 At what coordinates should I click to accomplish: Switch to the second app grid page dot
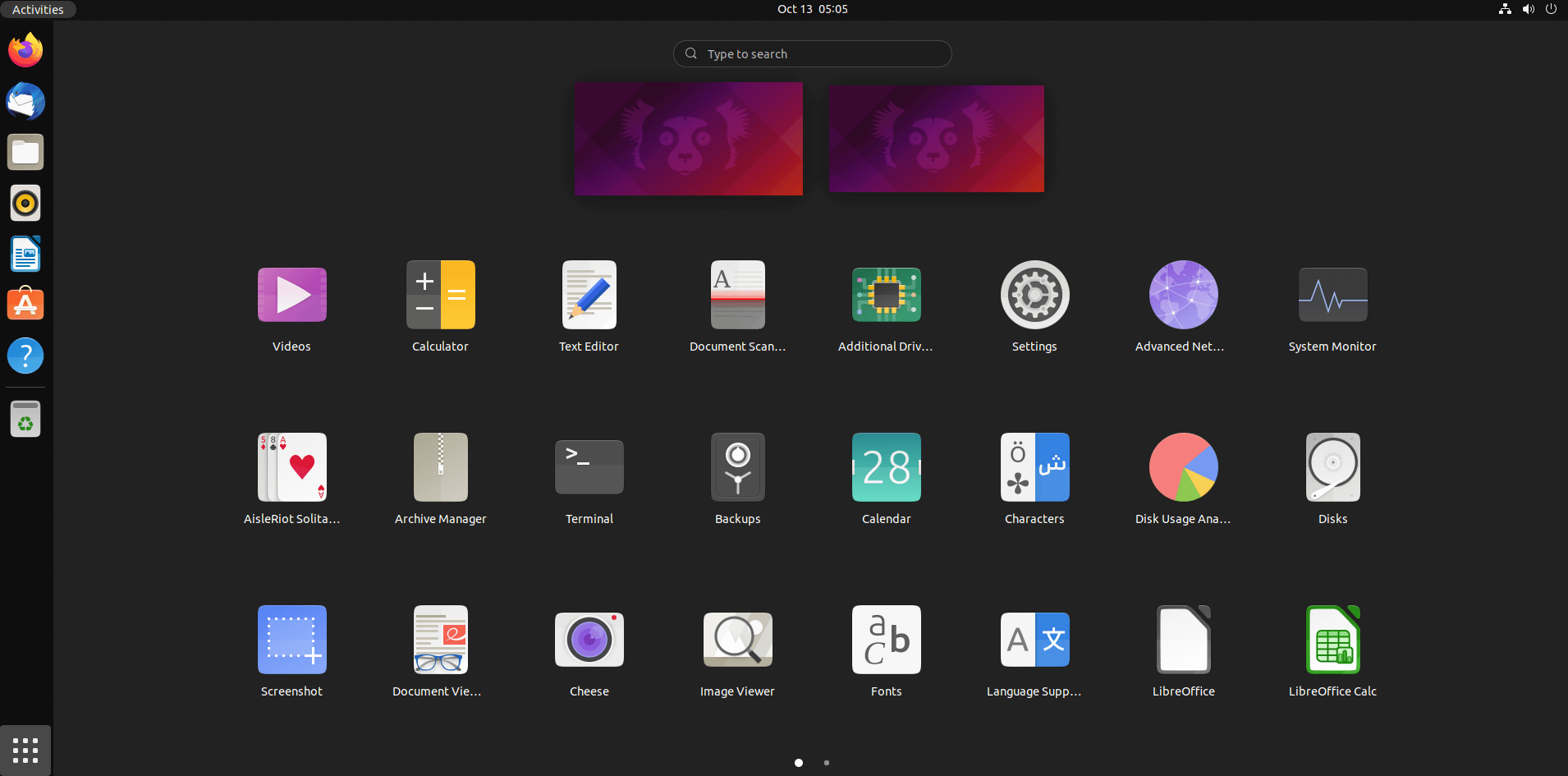tap(826, 763)
